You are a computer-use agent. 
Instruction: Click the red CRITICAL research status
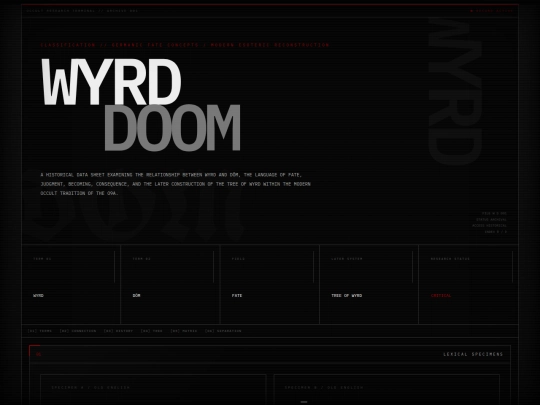click(x=441, y=295)
